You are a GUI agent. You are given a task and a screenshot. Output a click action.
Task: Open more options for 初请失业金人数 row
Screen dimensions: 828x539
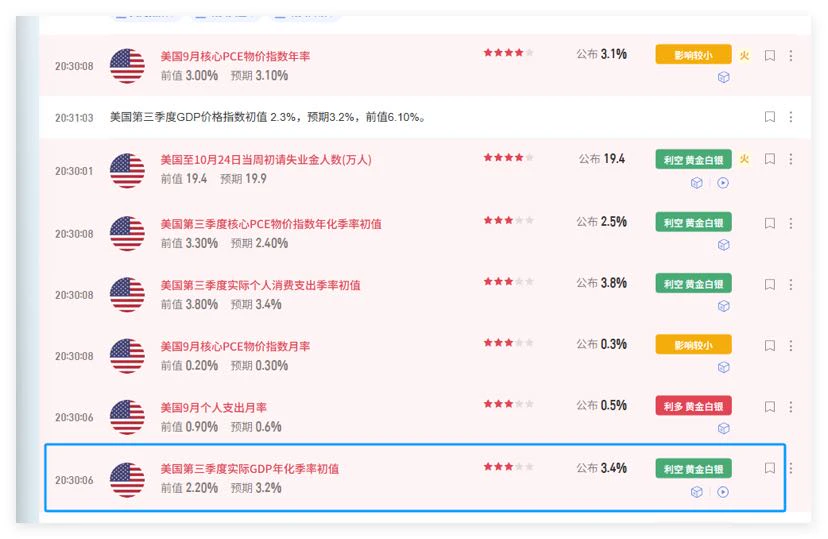tap(791, 159)
